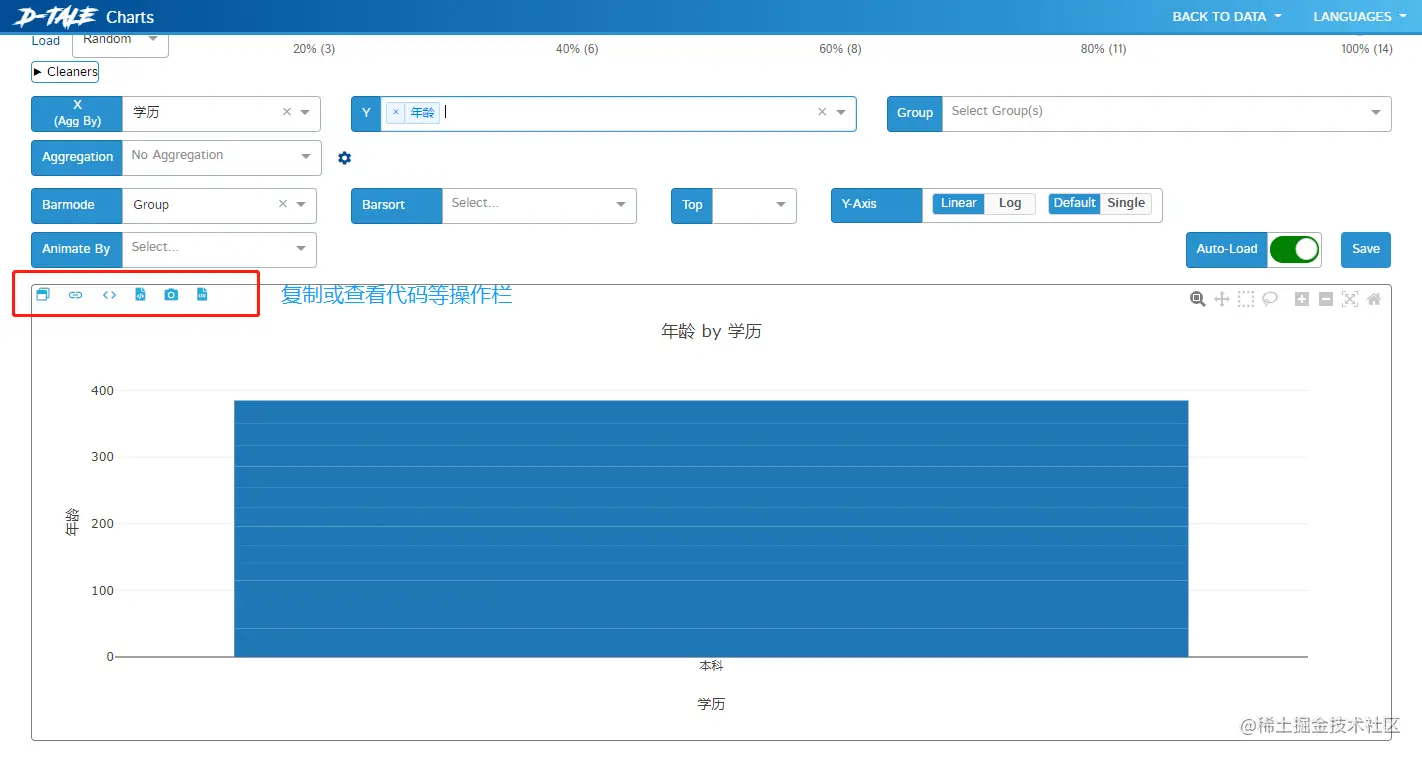1422x757 pixels.
Task: Select the Lasso Select tool
Action: tap(1270, 299)
